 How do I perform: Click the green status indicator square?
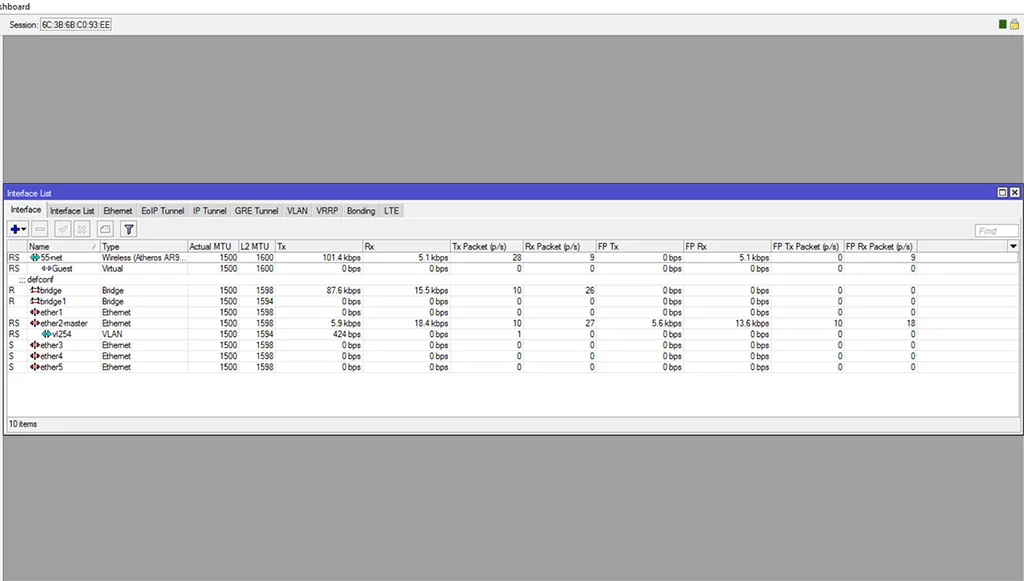coord(1002,24)
